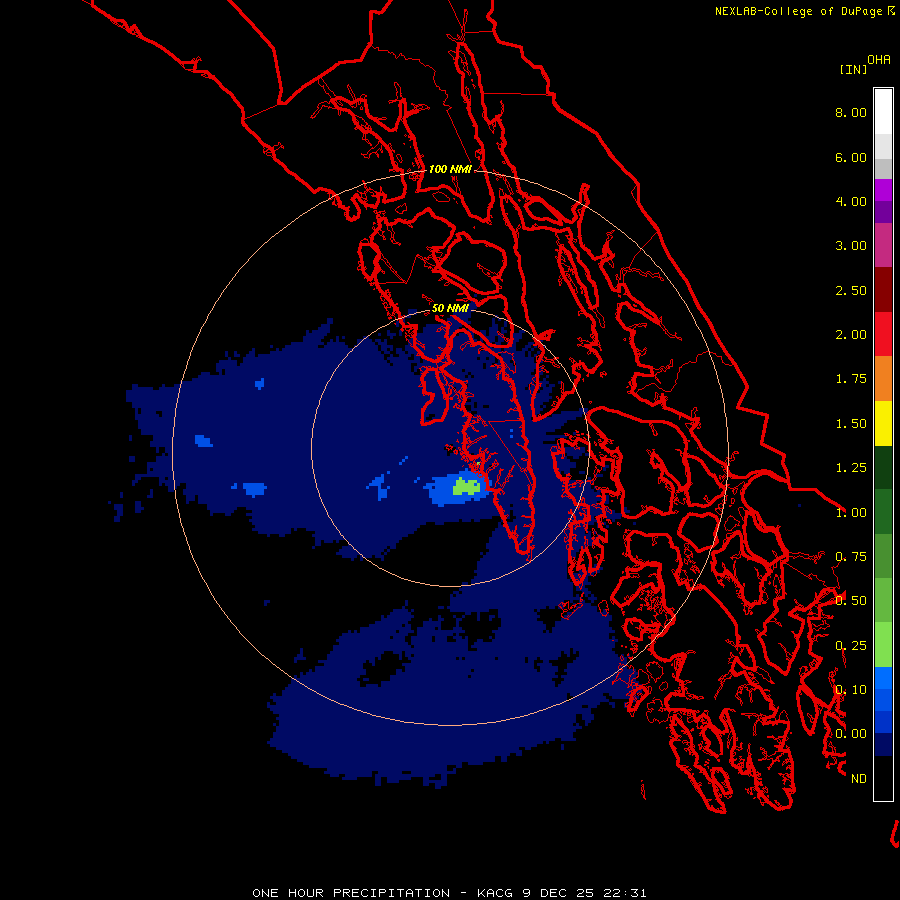Image resolution: width=900 pixels, height=900 pixels.
Task: Pick the orange swatch in color scale
Action: tap(883, 379)
